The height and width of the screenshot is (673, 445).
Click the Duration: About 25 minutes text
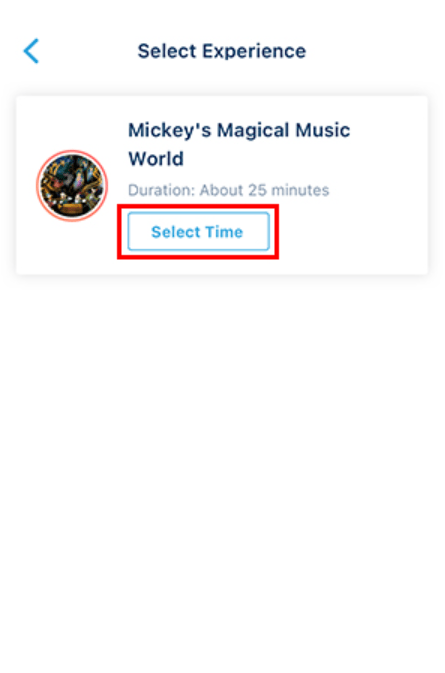point(229,190)
